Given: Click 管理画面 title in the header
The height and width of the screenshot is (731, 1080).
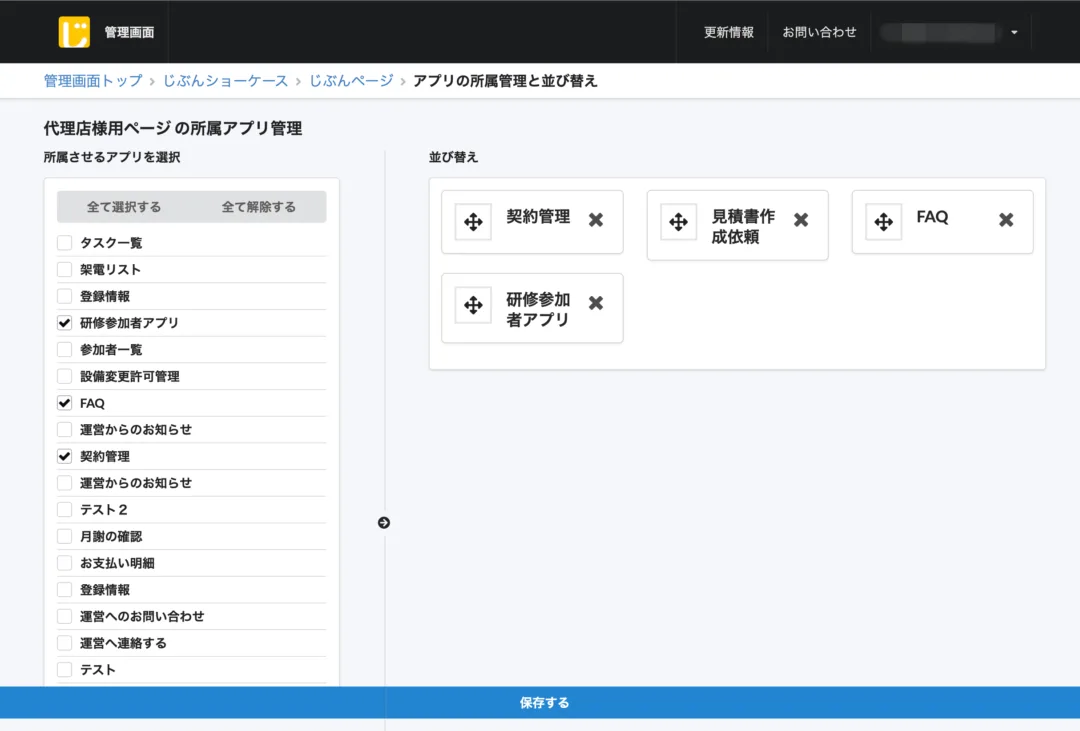Looking at the screenshot, I should click(x=129, y=32).
